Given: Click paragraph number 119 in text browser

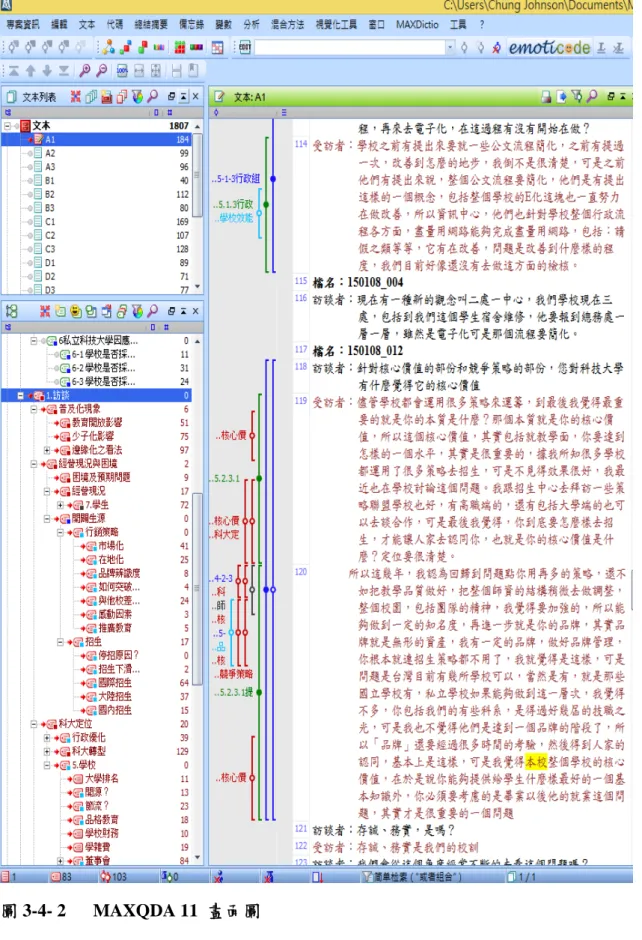Looking at the screenshot, I should [300, 401].
